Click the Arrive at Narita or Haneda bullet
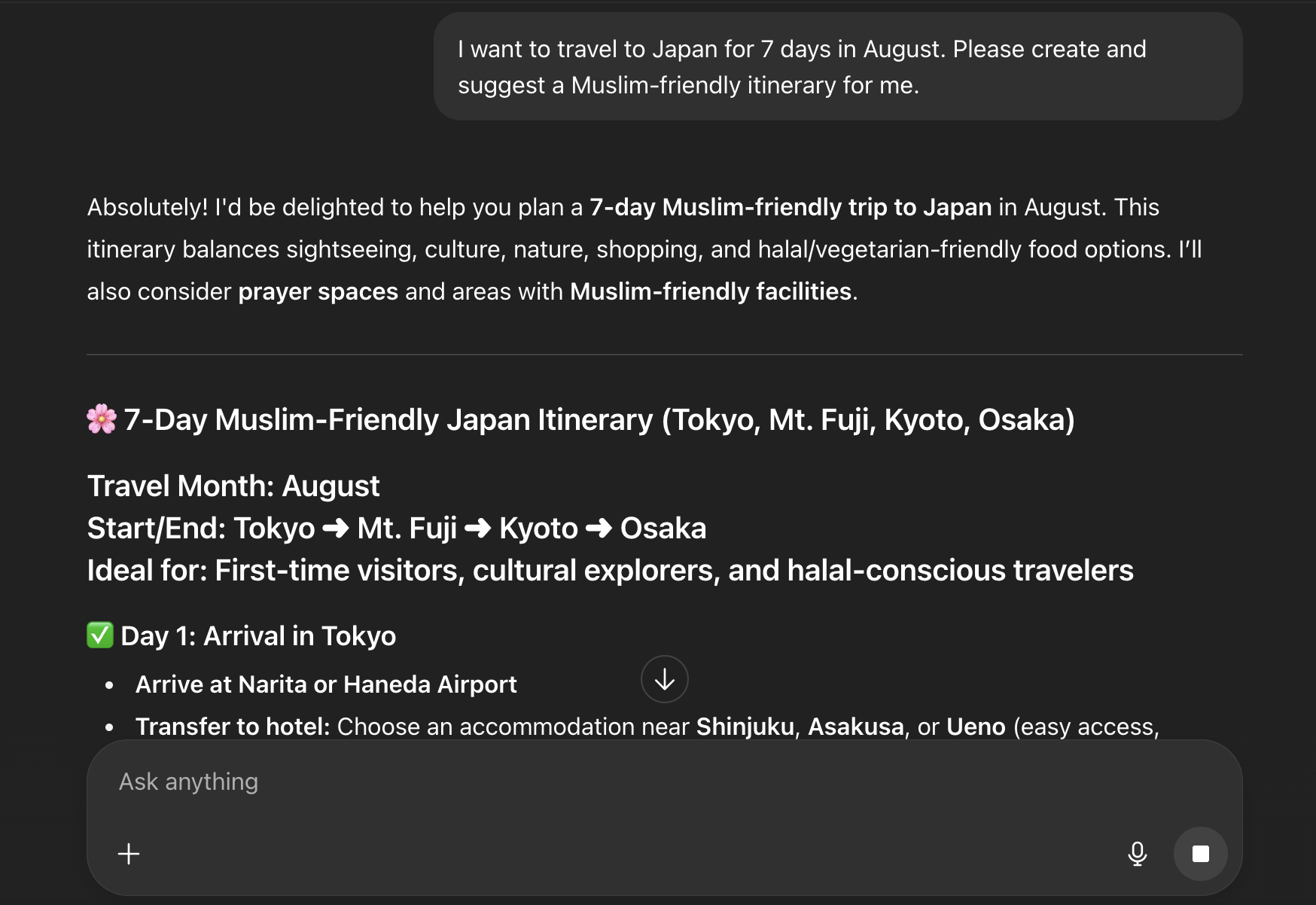 326,684
